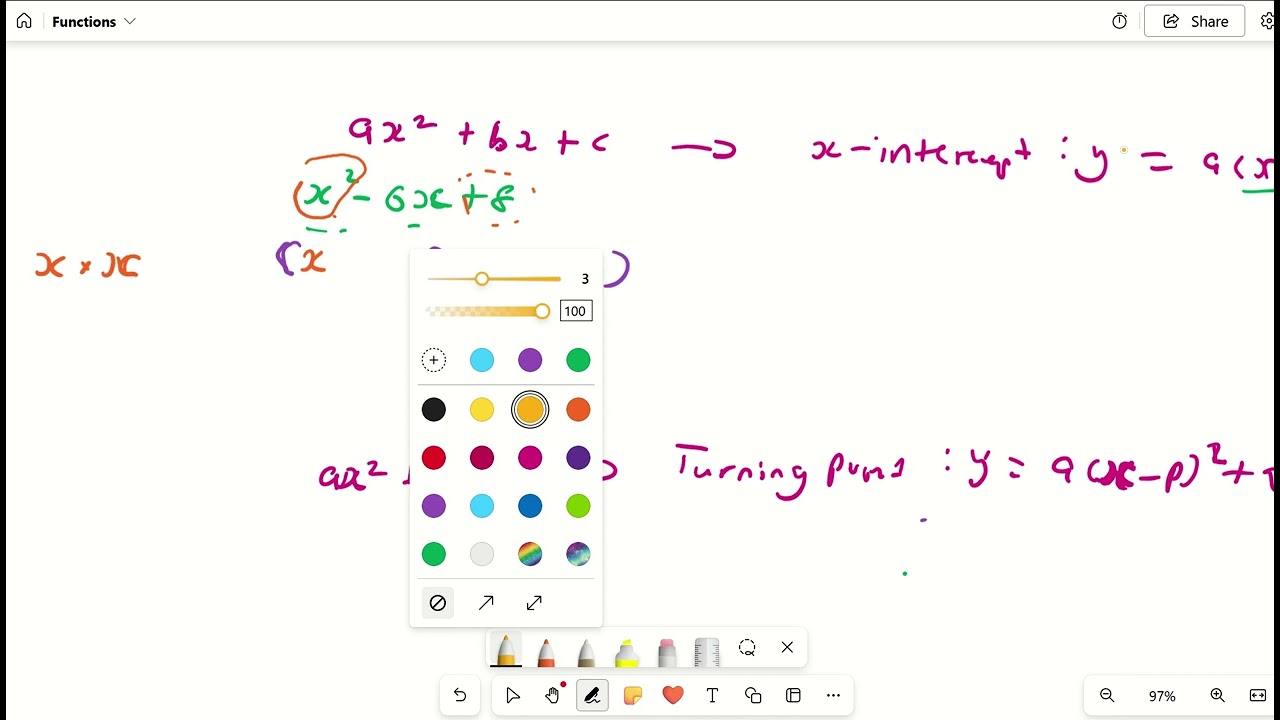Select the no-arrow line option
The height and width of the screenshot is (720, 1280).
(x=438, y=603)
